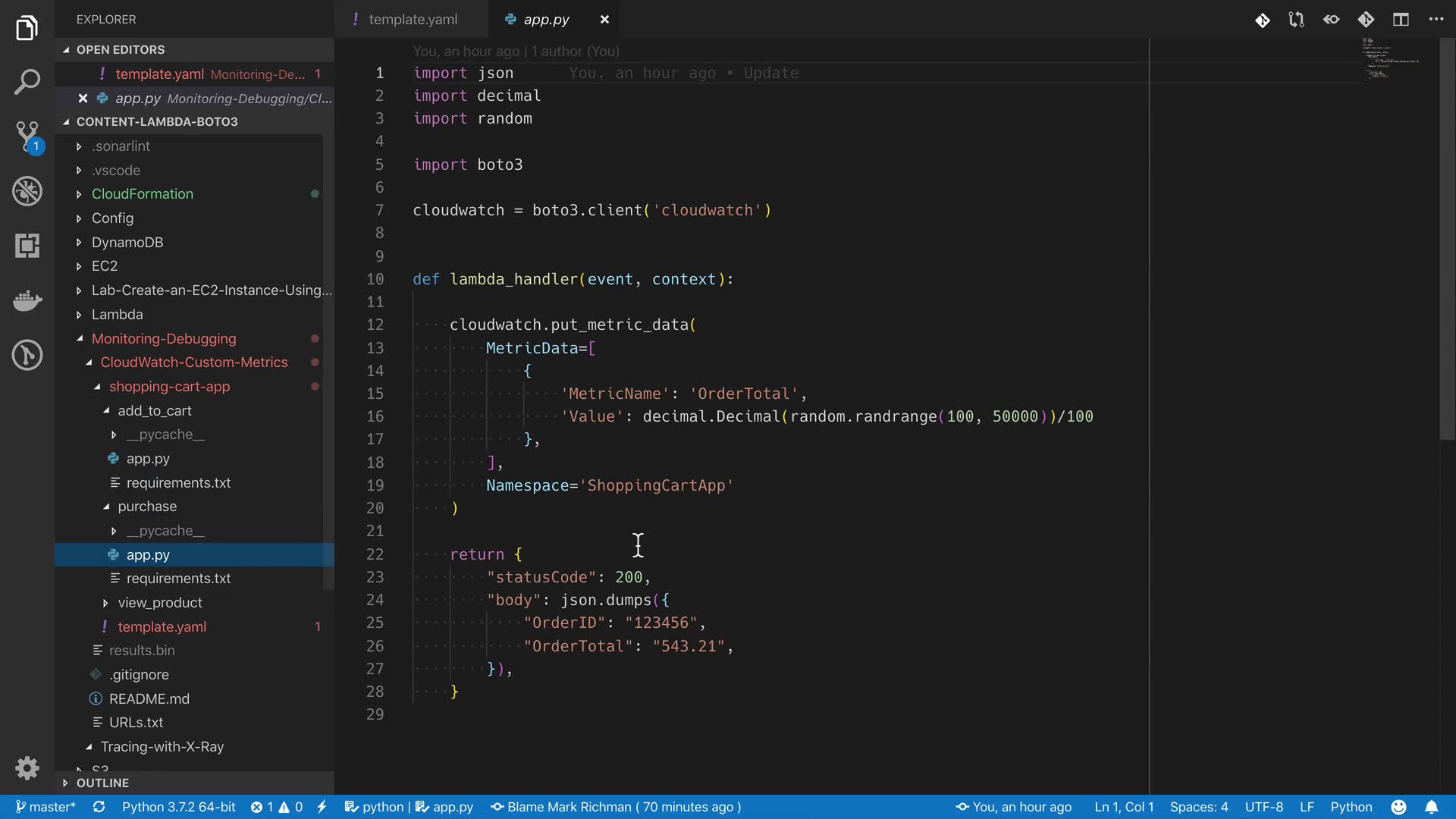Expand the Lambda folder
Viewport: 1456px width, 819px height.
coord(117,314)
